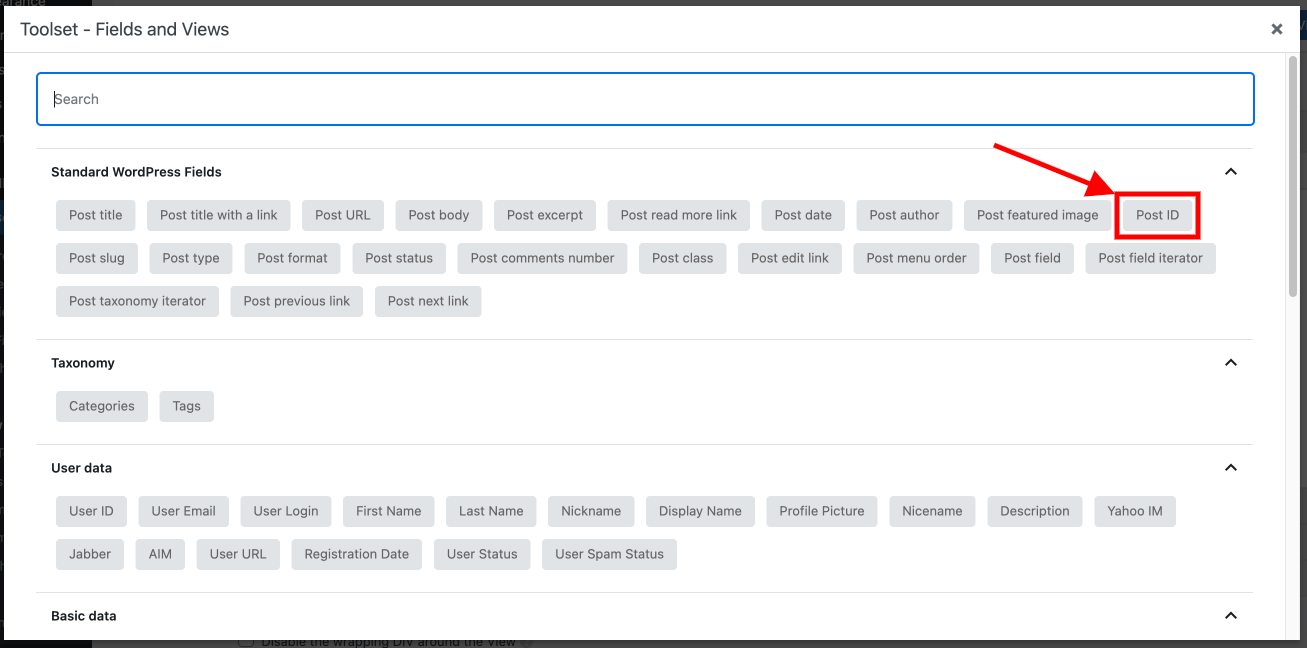Click the Post field button
1307x648 pixels.
(1033, 258)
